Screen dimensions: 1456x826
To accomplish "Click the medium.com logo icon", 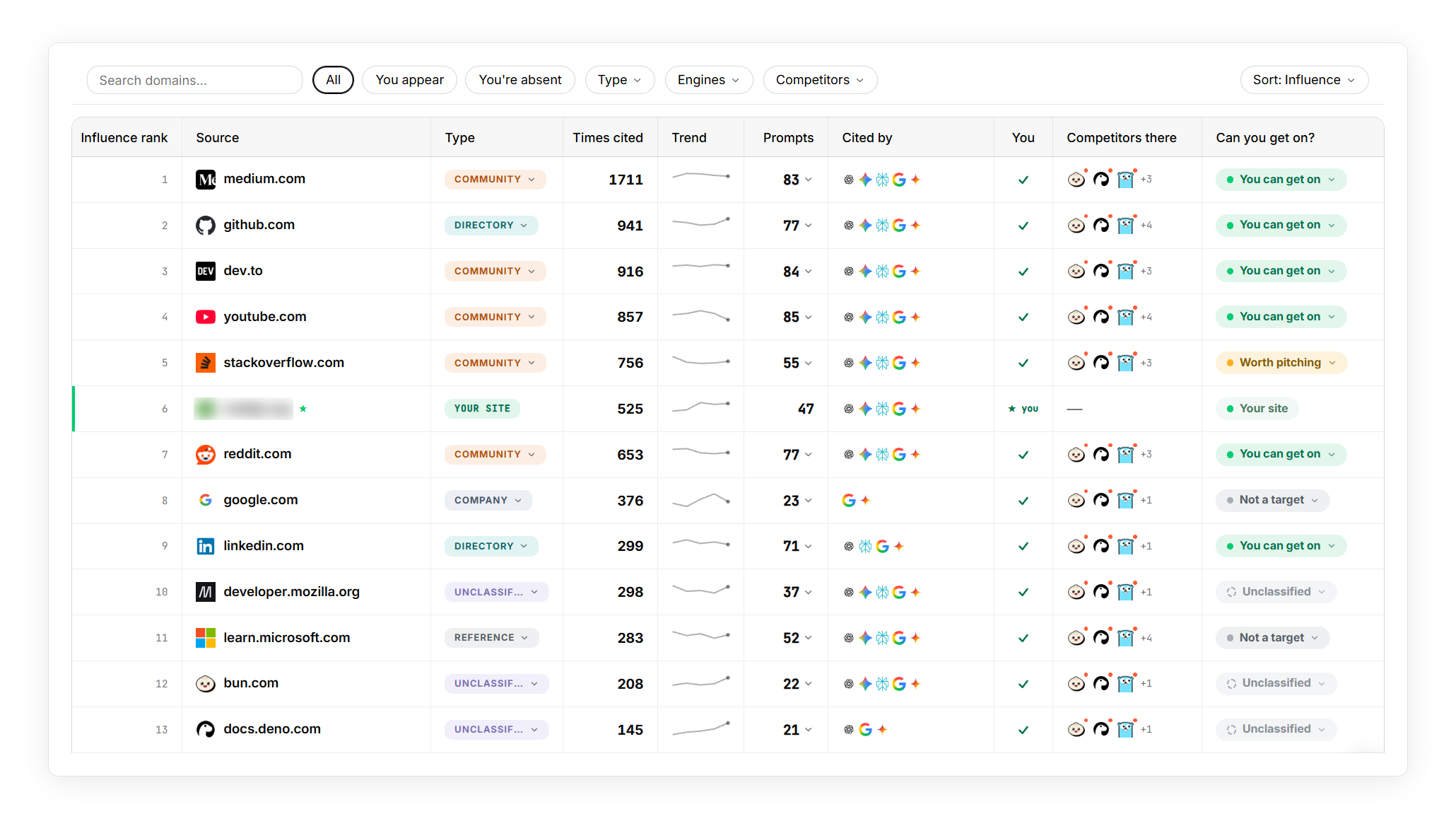I will click(x=205, y=180).
